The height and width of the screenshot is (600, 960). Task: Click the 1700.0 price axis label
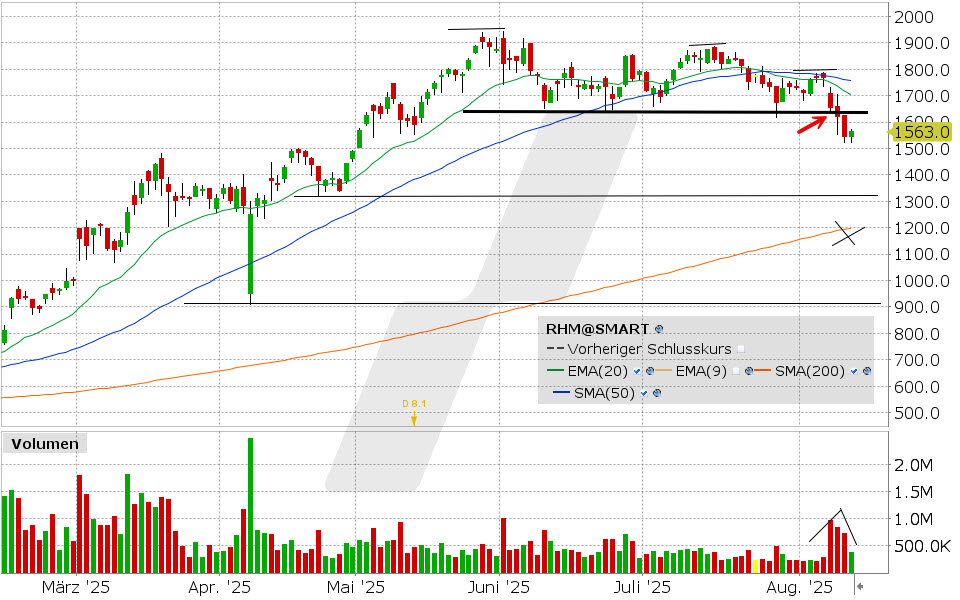point(921,96)
